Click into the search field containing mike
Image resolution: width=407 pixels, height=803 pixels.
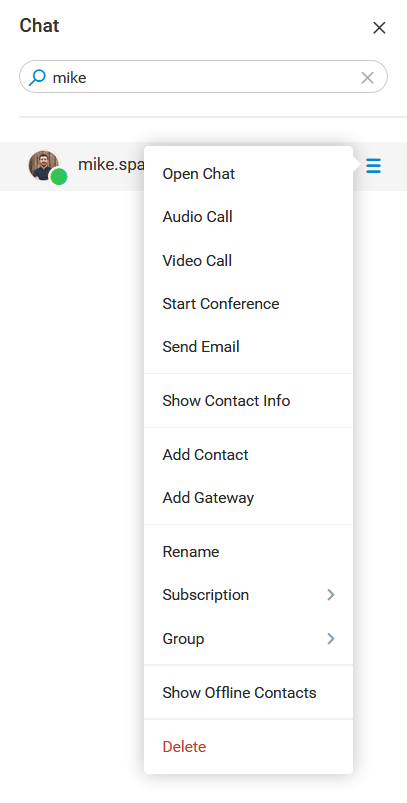coord(203,77)
